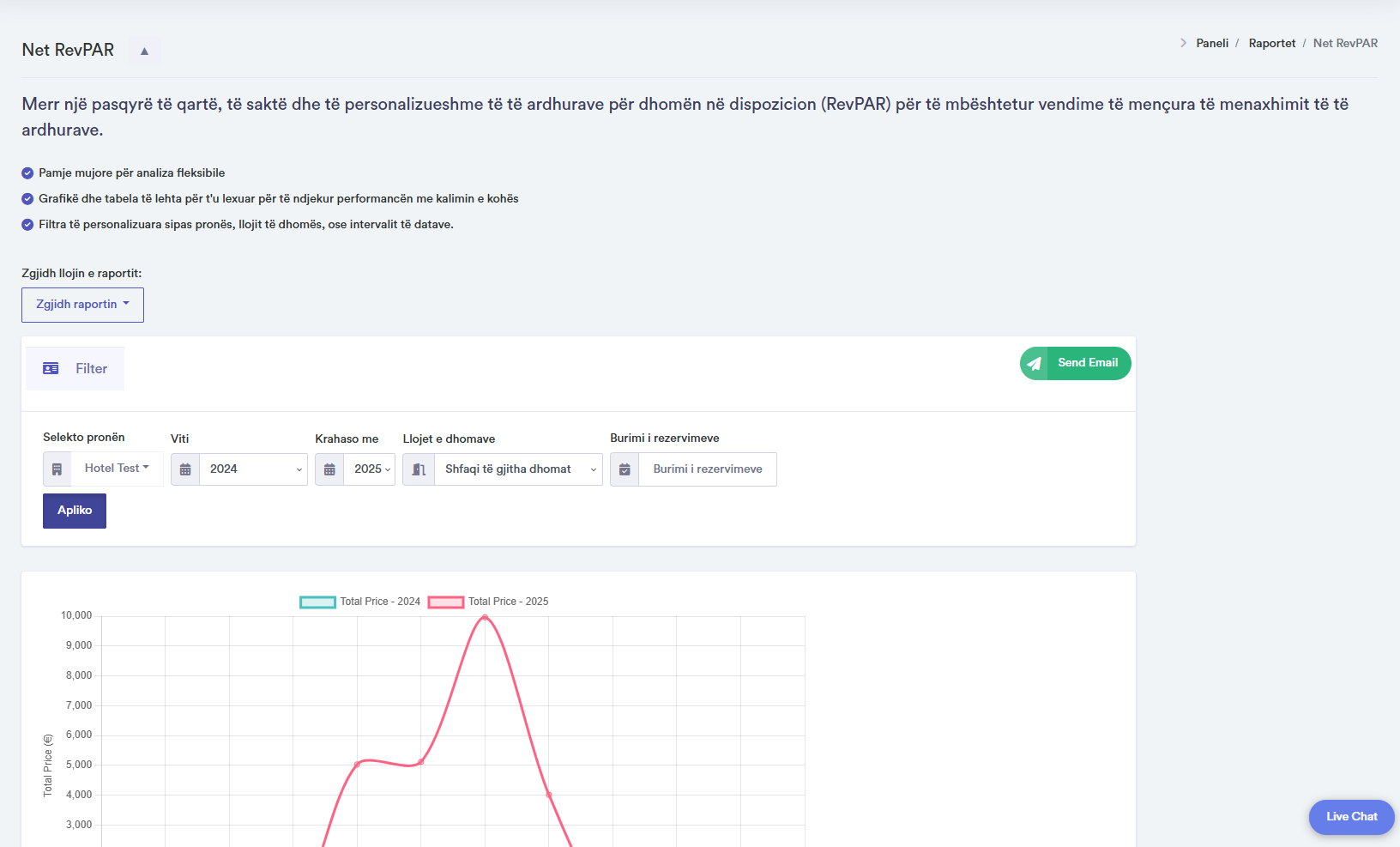Viewport: 1400px width, 847px height.
Task: Click the paper plane icon in Send Email
Action: (1035, 364)
